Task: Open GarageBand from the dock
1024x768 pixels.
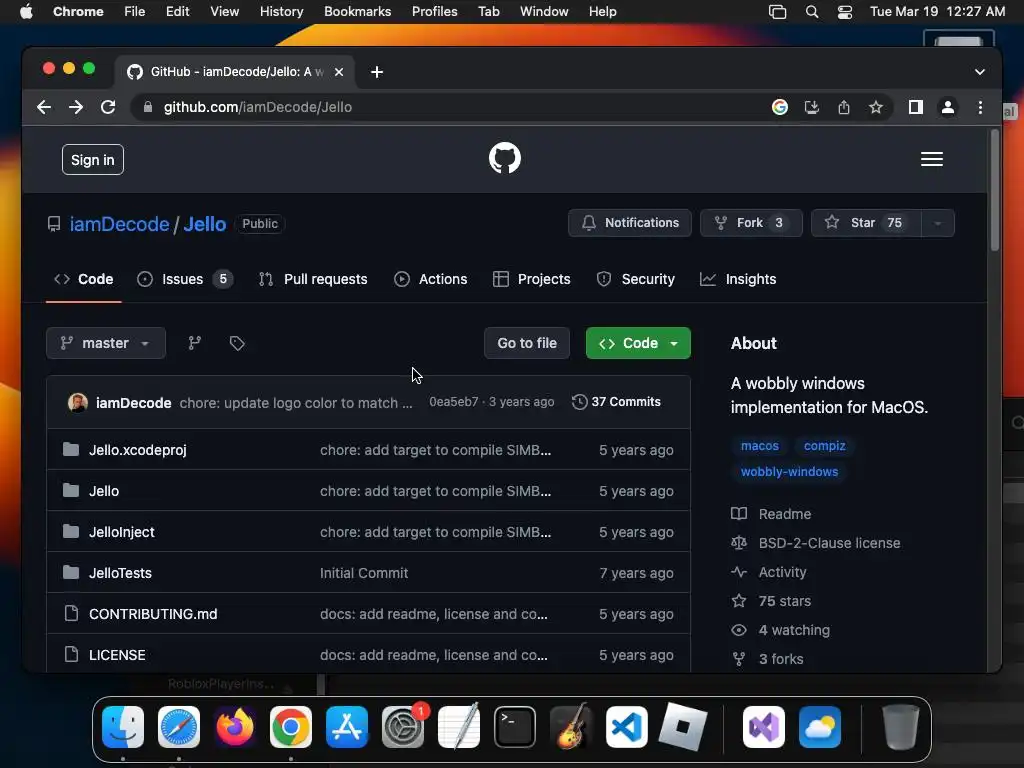Action: [x=571, y=727]
